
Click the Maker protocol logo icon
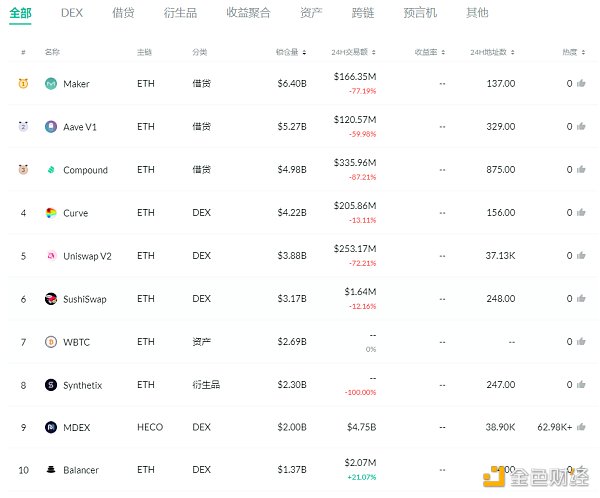(x=51, y=84)
